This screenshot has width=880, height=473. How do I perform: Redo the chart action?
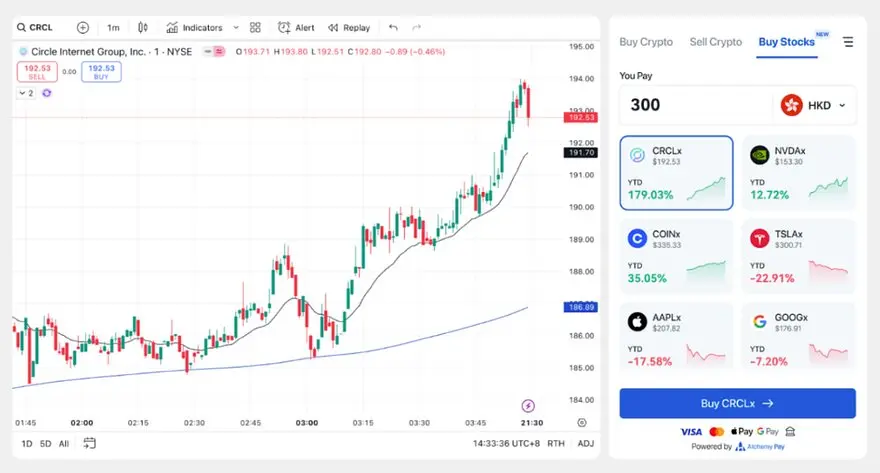coord(416,27)
